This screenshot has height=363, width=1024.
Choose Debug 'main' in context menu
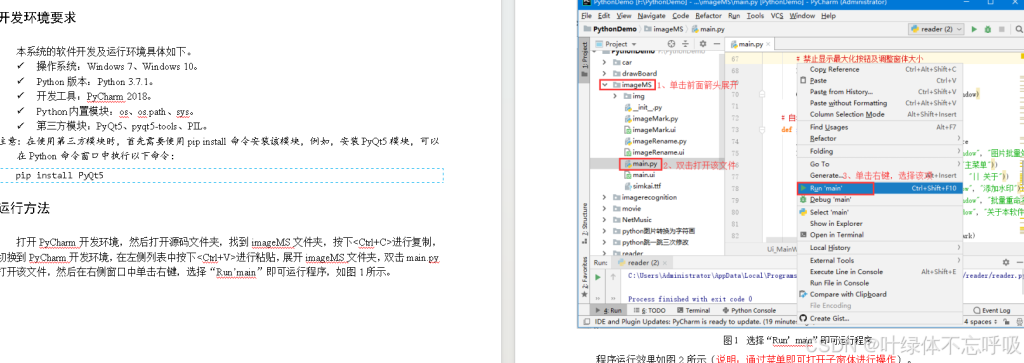click(x=881, y=200)
